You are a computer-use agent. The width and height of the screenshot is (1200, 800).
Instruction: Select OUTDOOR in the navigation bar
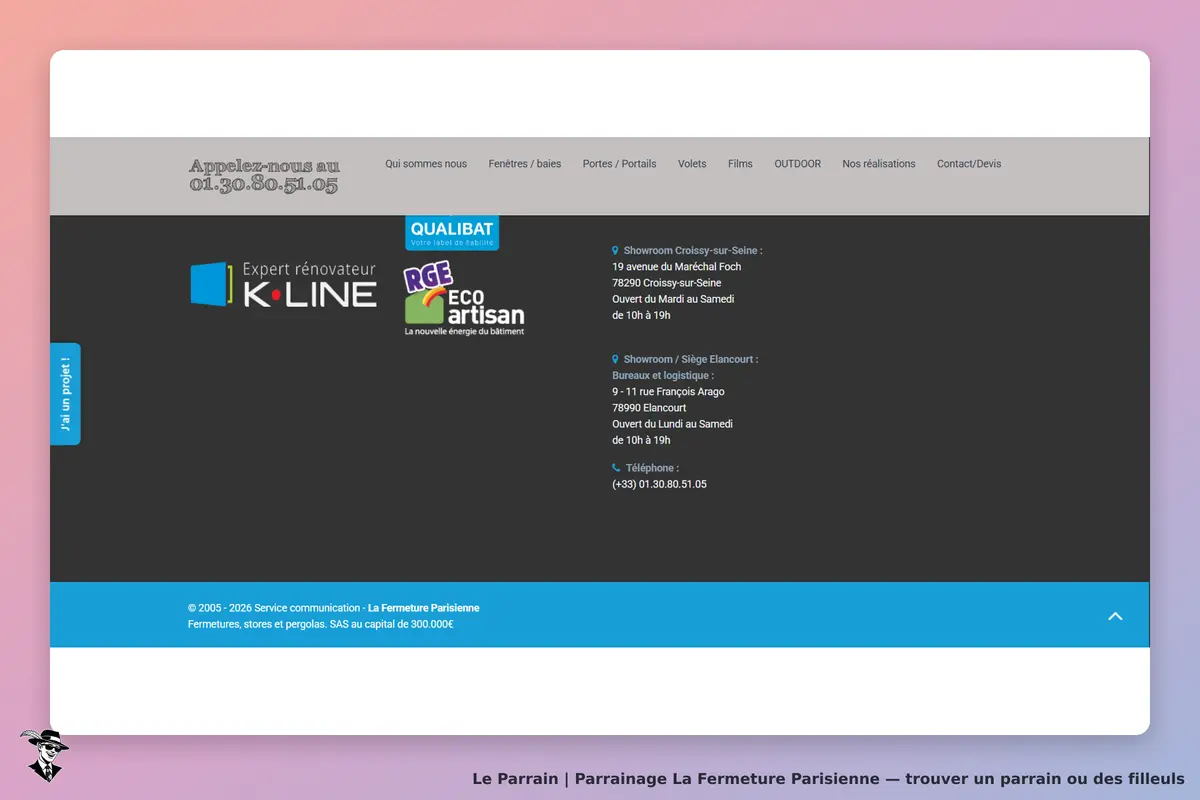pyautogui.click(x=798, y=164)
